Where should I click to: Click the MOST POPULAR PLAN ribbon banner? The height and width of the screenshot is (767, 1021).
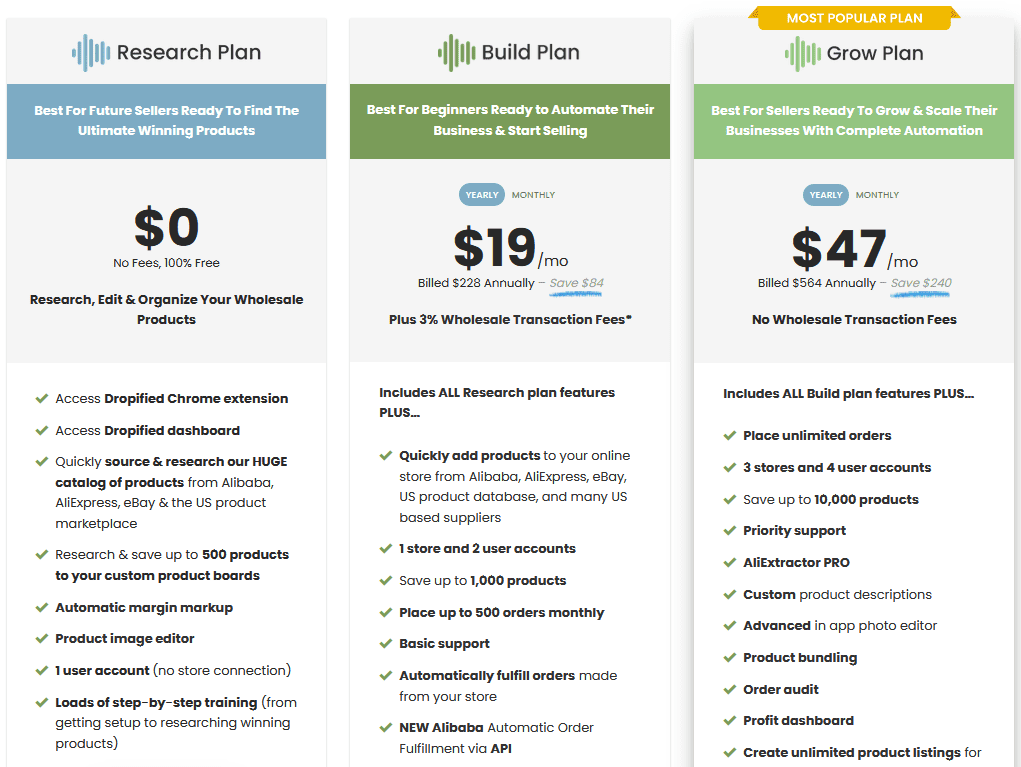854,17
